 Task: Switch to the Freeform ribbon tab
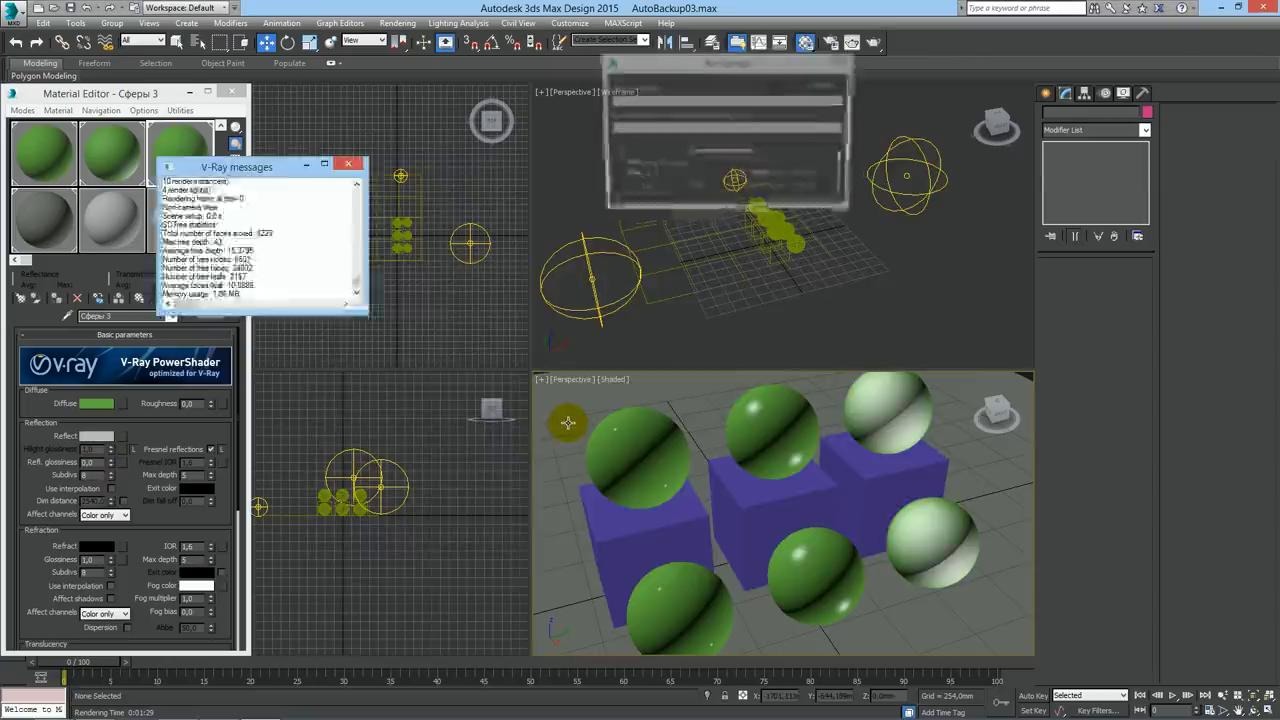point(94,63)
